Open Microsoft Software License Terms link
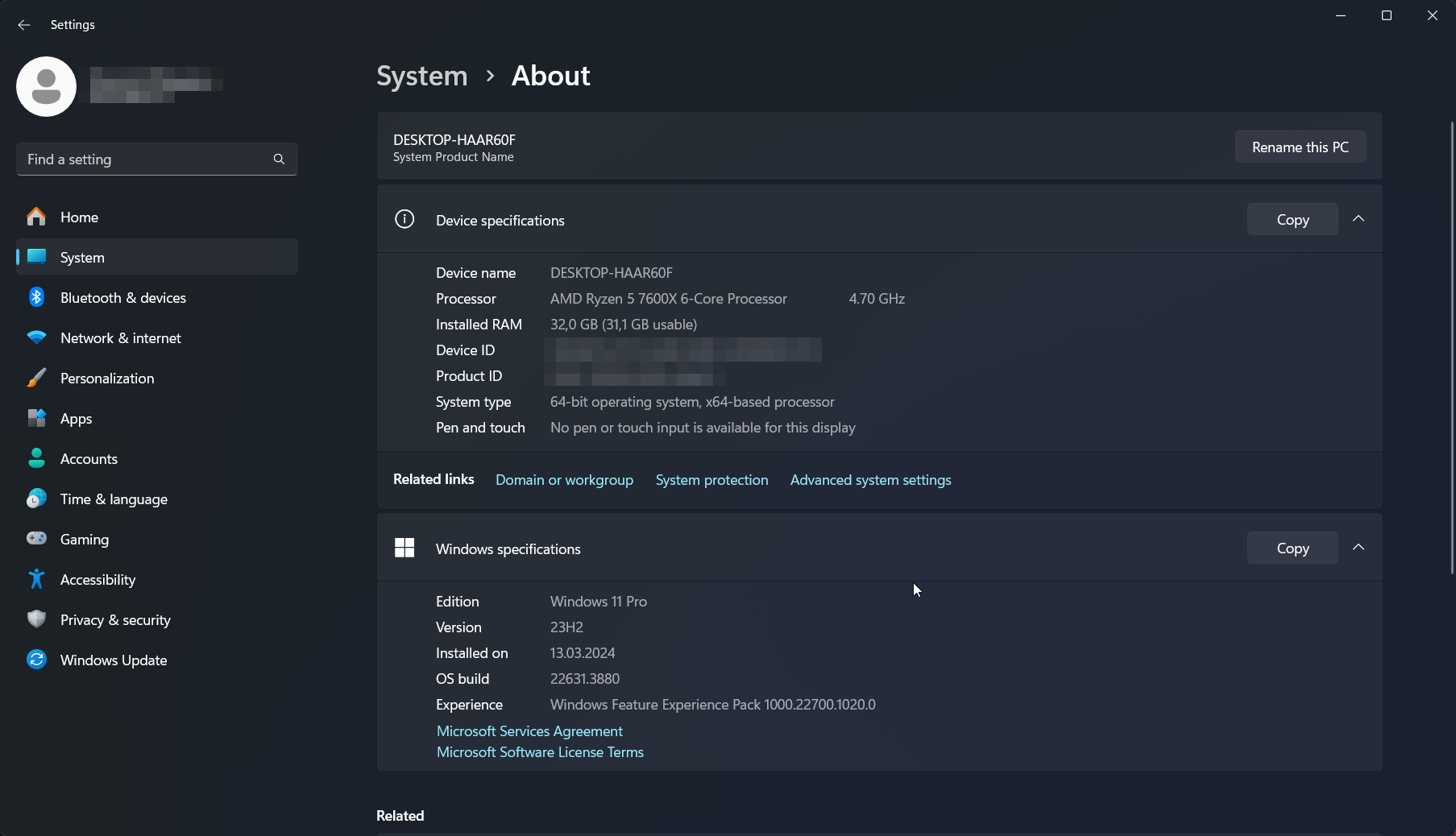The height and width of the screenshot is (836, 1456). click(540, 752)
